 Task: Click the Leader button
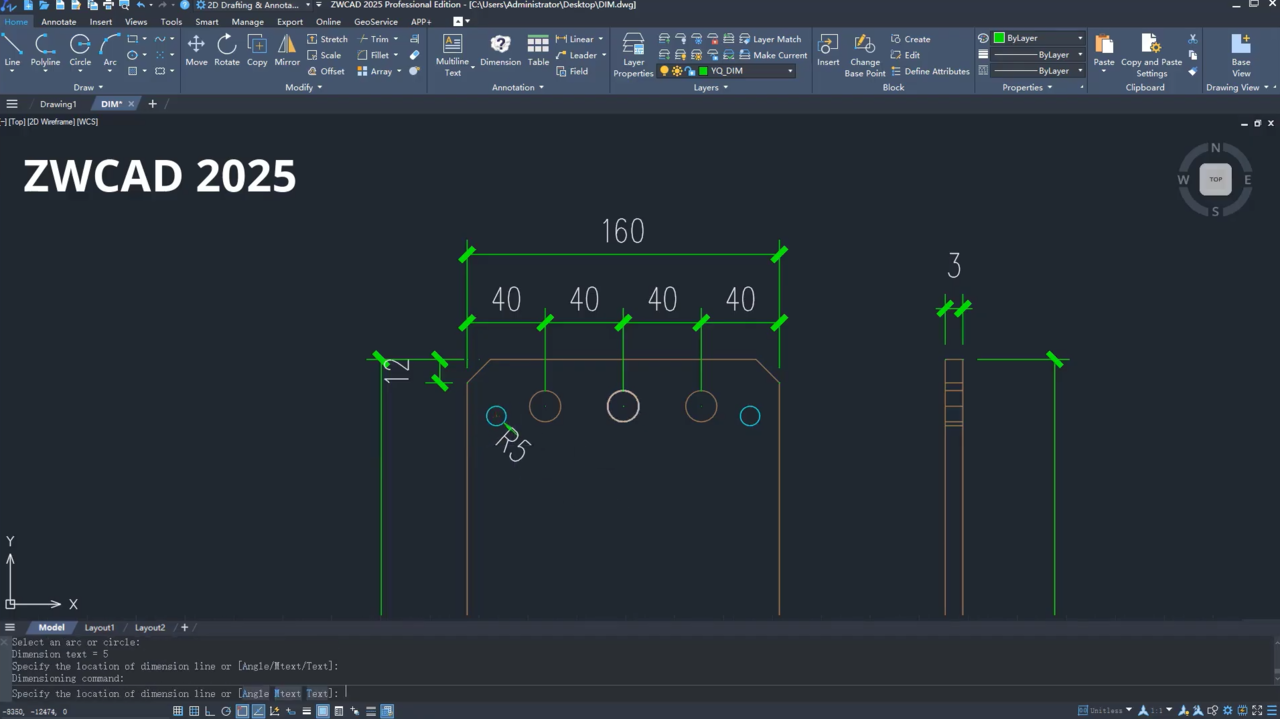pyautogui.click(x=576, y=55)
